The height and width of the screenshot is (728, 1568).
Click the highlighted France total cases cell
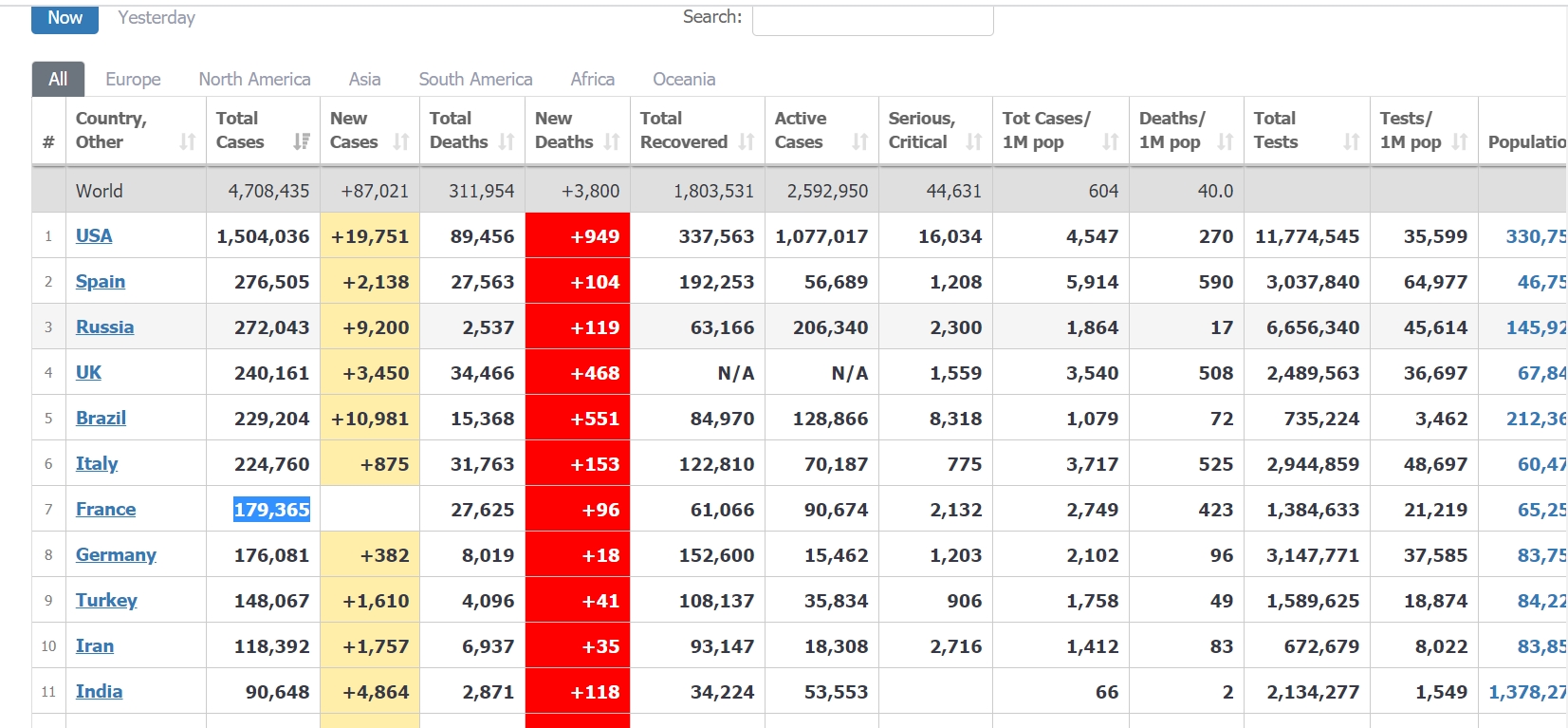tap(271, 510)
